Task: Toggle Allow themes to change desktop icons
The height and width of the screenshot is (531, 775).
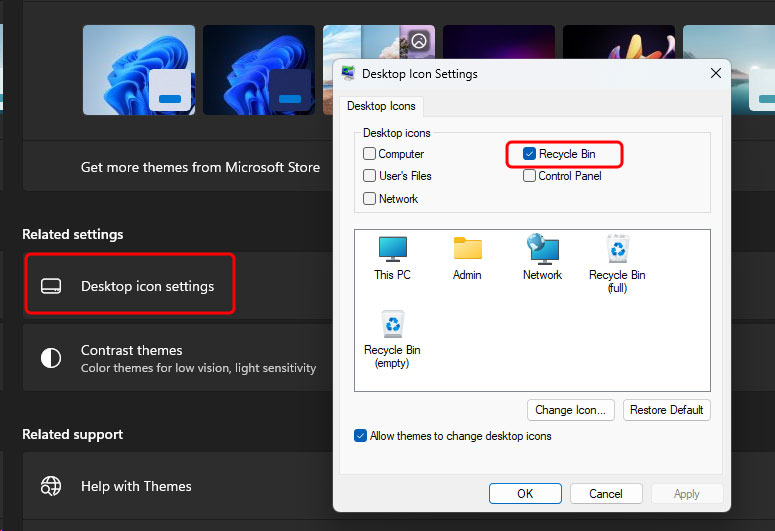Action: coord(360,436)
